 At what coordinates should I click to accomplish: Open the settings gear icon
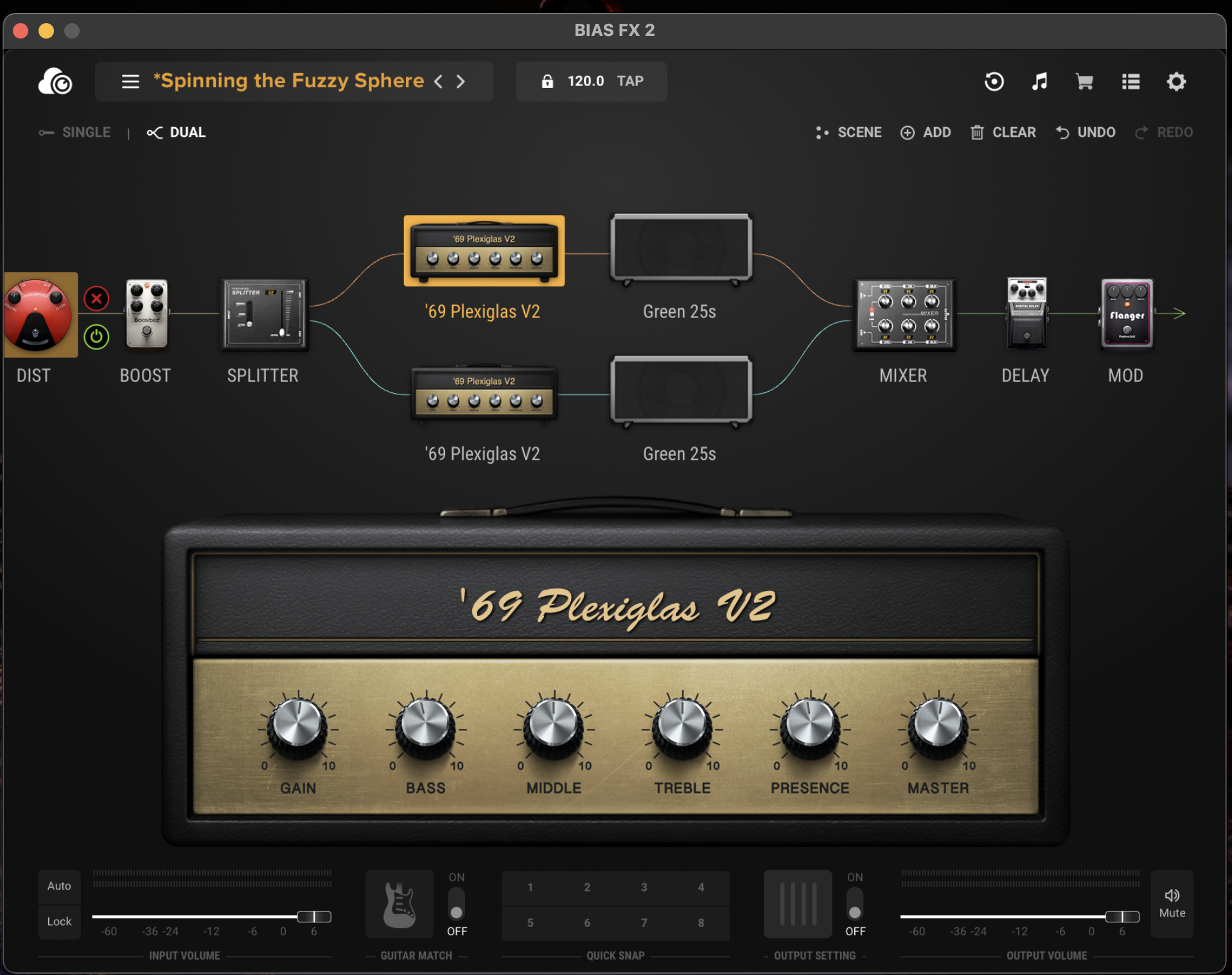1175,82
